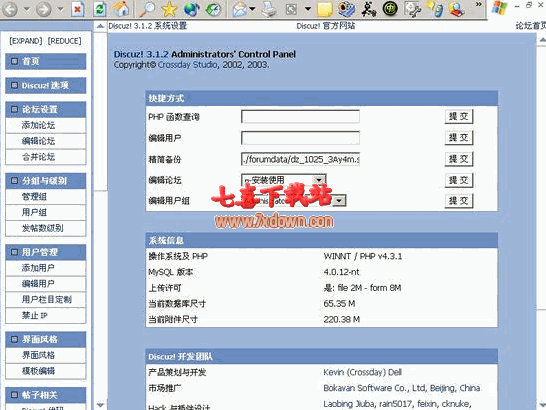
Task: Click the 精简备份 file path field
Action: tap(300, 159)
